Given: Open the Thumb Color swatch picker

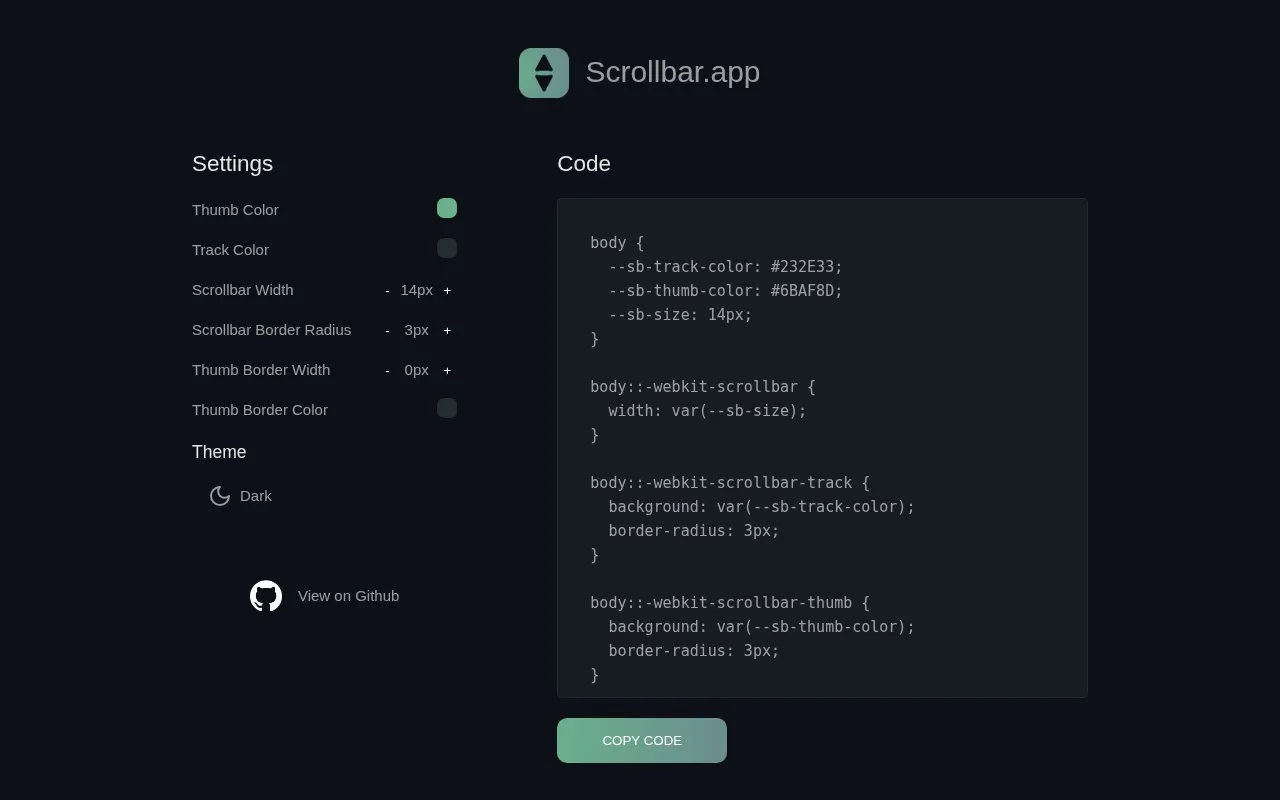Looking at the screenshot, I should [x=447, y=208].
